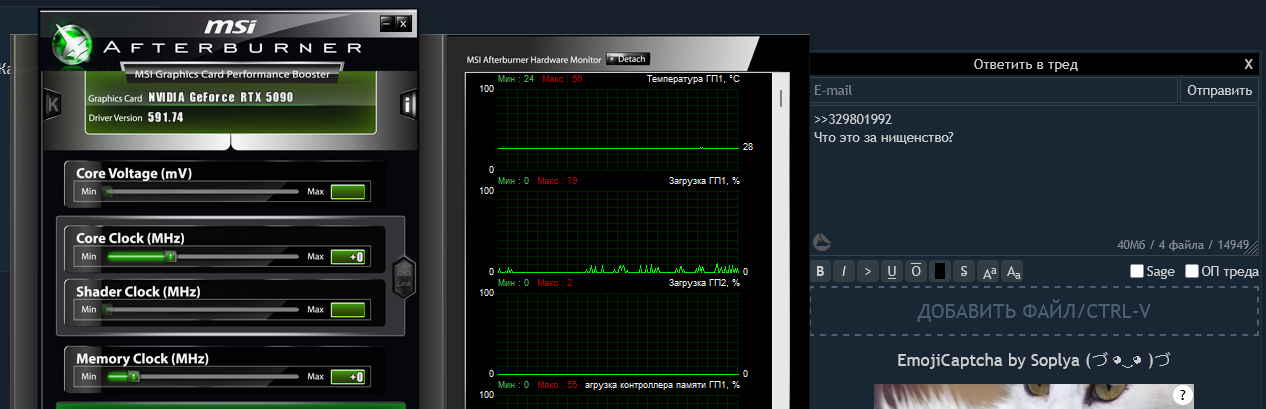Image resolution: width=1266 pixels, height=409 pixels.
Task: Click the GPU2 load (Загрузка ГП2) graph
Action: tap(618, 332)
